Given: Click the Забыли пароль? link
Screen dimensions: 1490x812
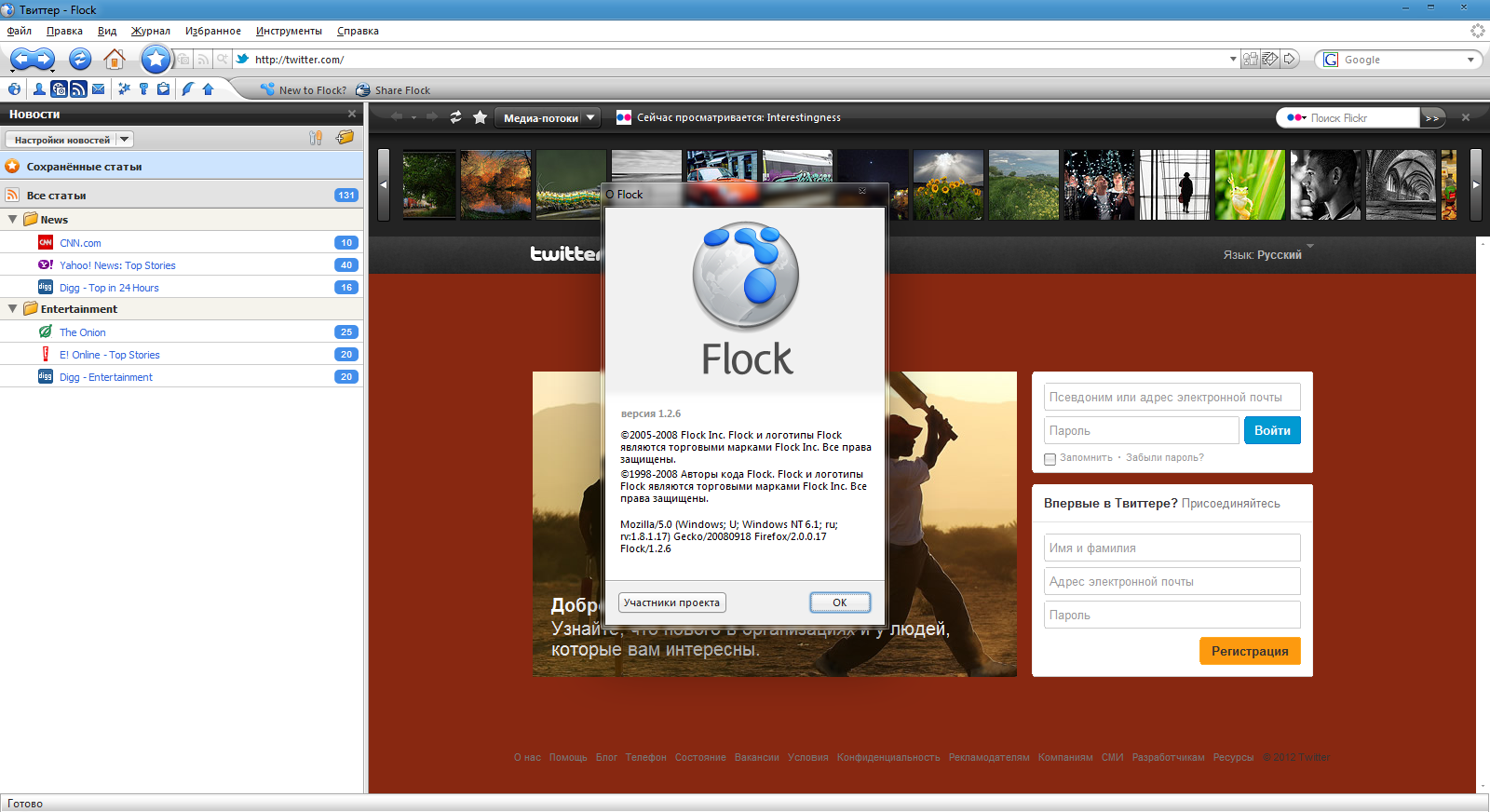Looking at the screenshot, I should coord(1164,457).
